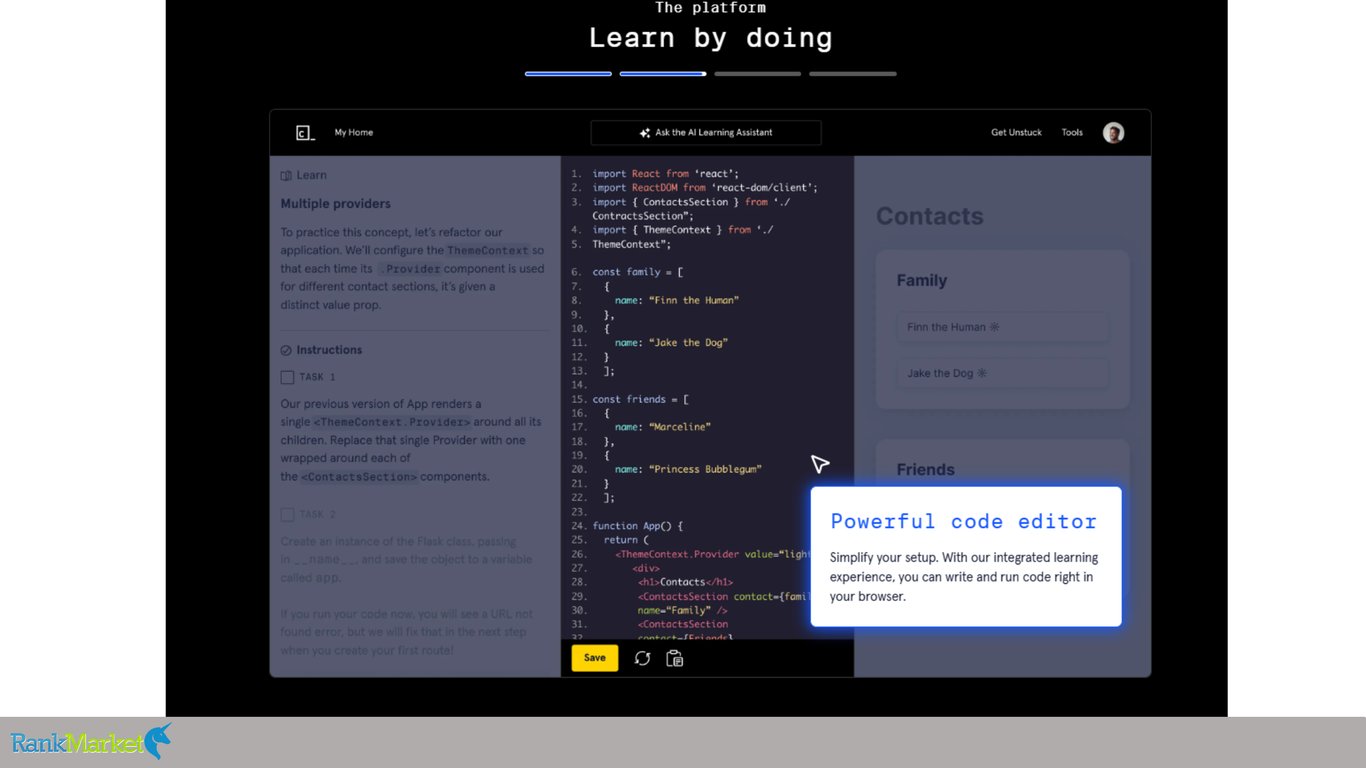Image resolution: width=1366 pixels, height=768 pixels.
Task: Click the refresh code icon
Action: tap(642, 658)
